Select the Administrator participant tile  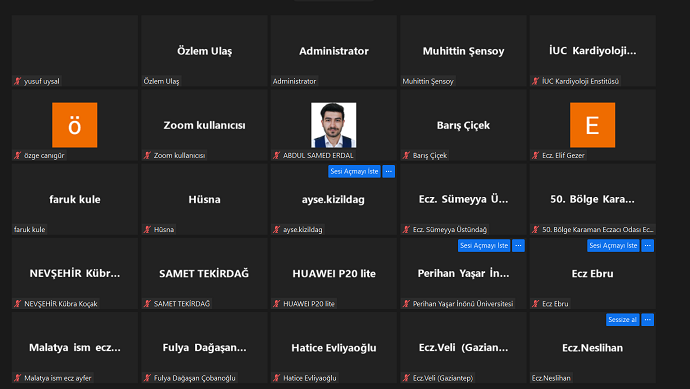[x=334, y=51]
